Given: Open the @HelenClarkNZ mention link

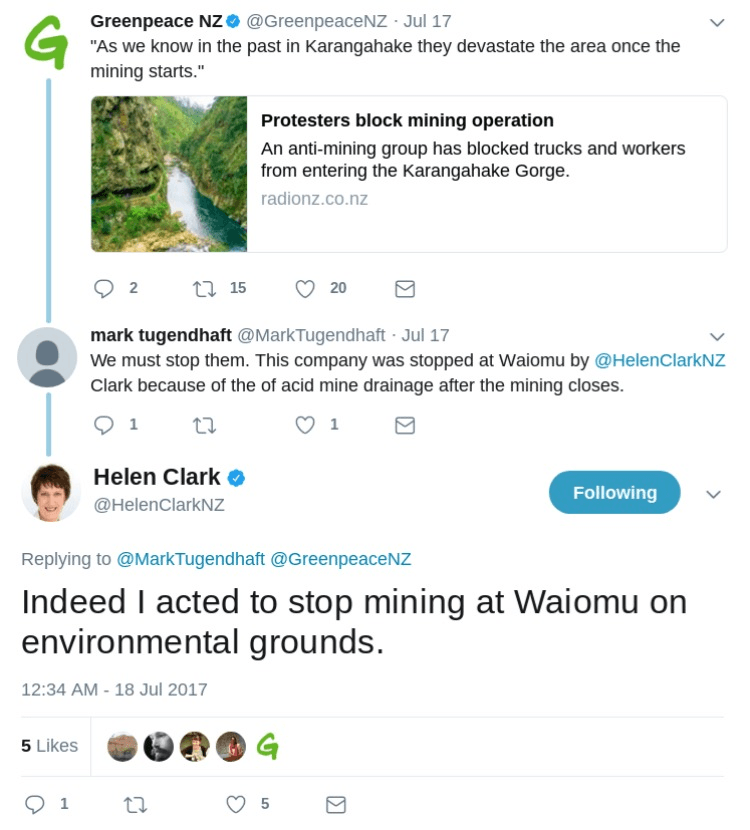Looking at the screenshot, I should click(x=660, y=360).
